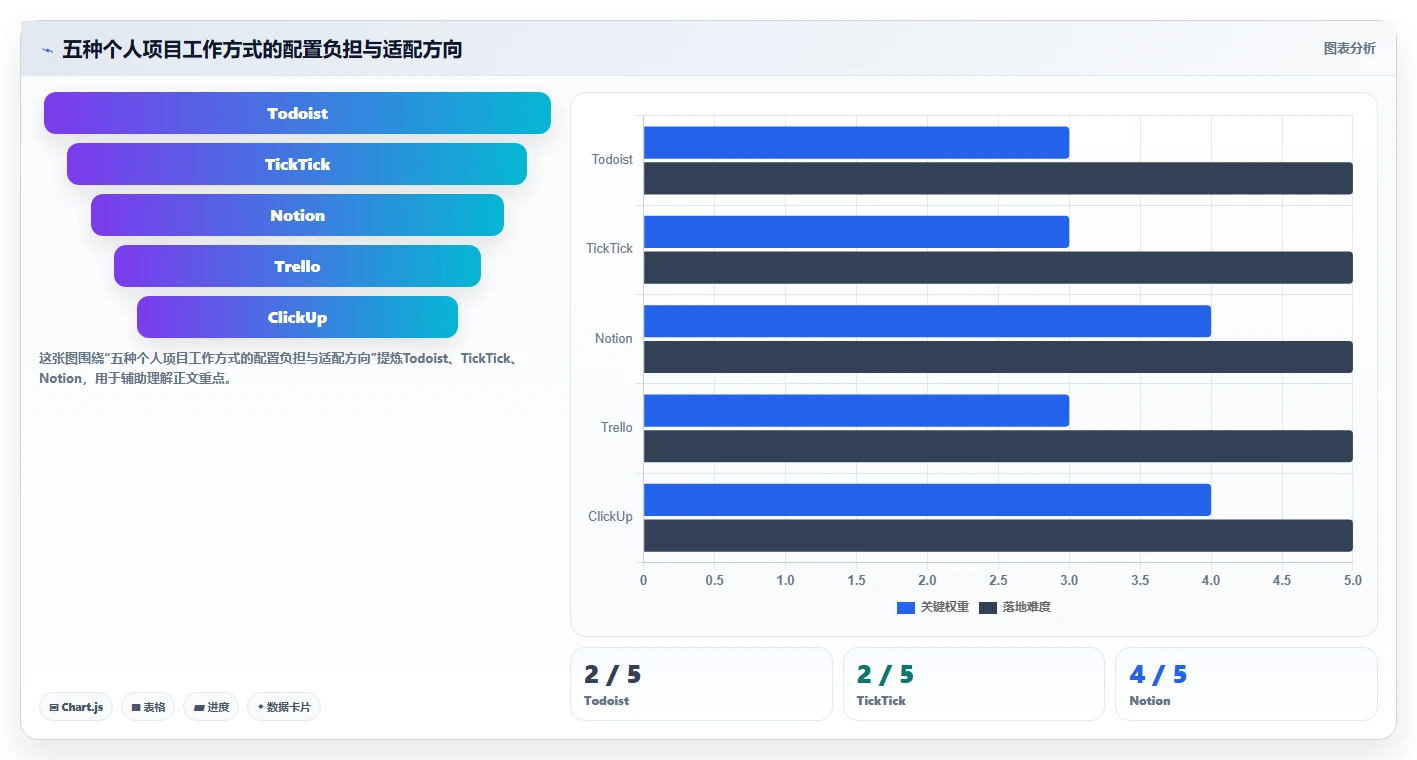
Task: Click the blue icon before the page title
Action: (47, 50)
